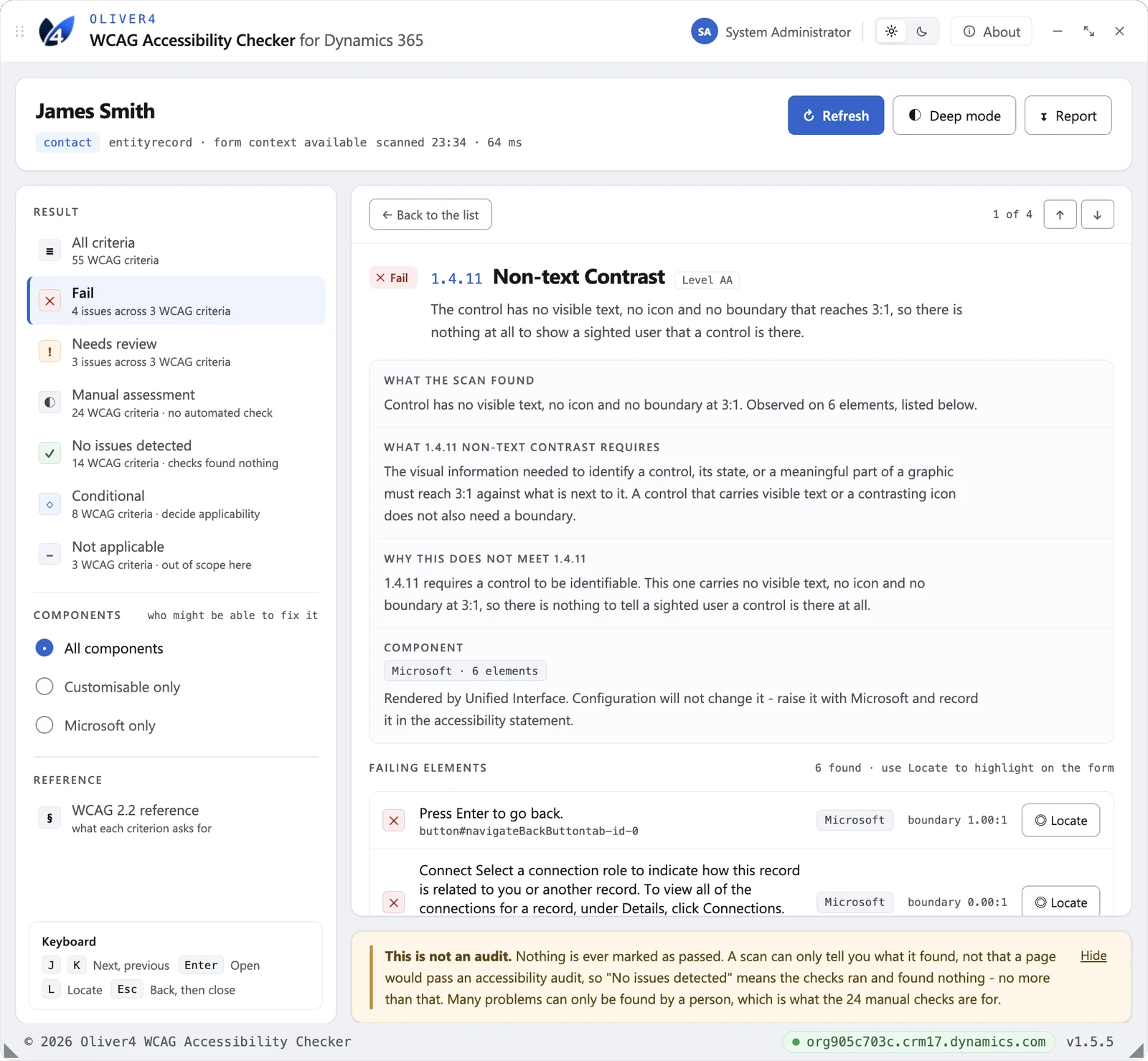Click the All criteria list icon
This screenshot has width=1148, height=1061.
pos(50,251)
